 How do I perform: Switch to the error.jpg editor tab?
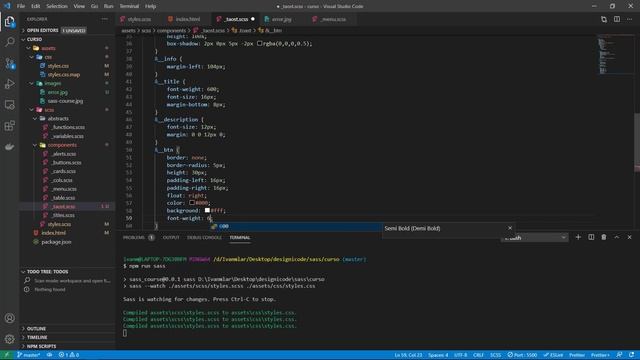click(x=282, y=19)
